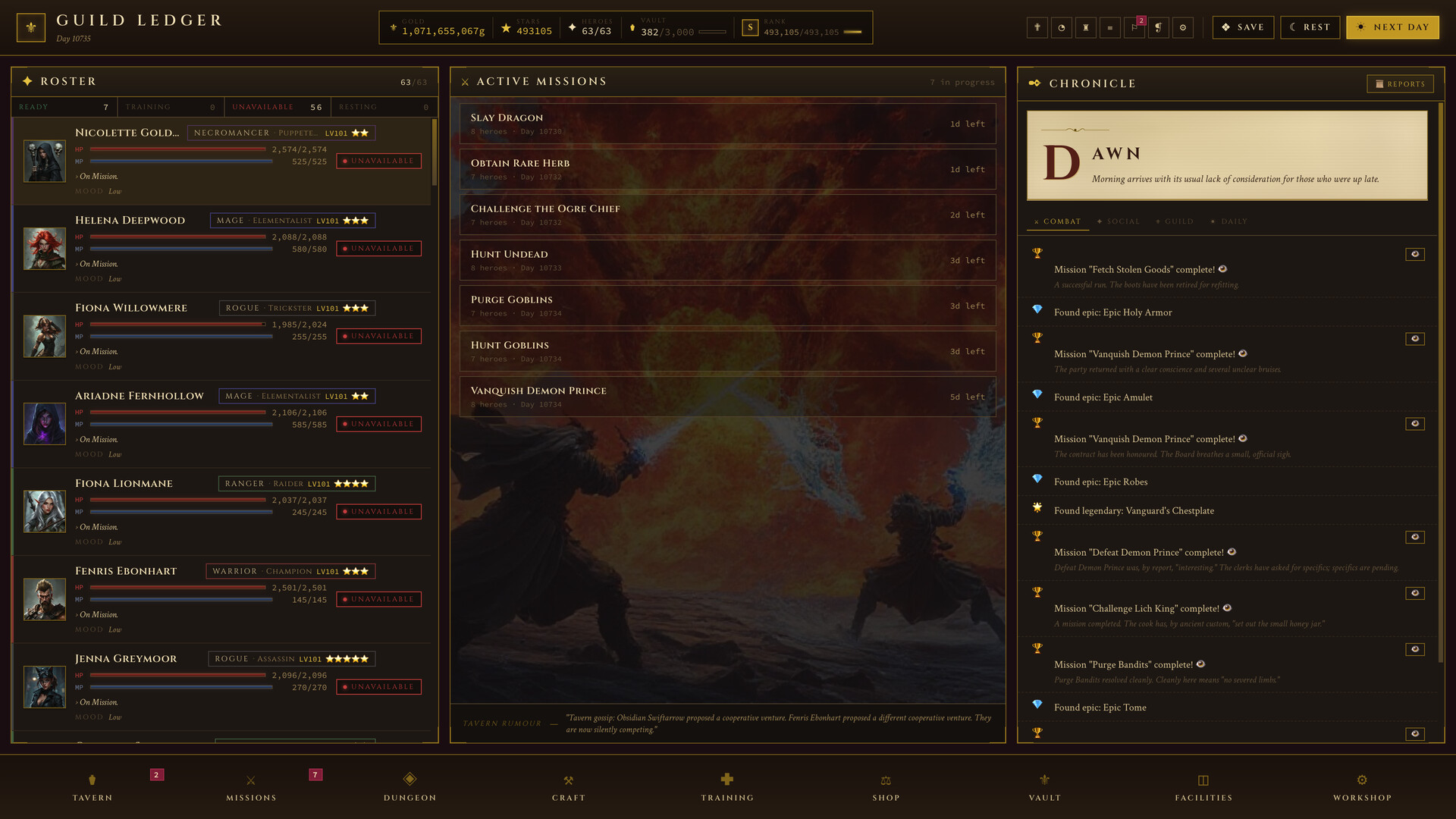Screen dimensions: 1456x819
Task: Toggle eye button for Defeat Demon Prince entry
Action: click(x=1415, y=537)
